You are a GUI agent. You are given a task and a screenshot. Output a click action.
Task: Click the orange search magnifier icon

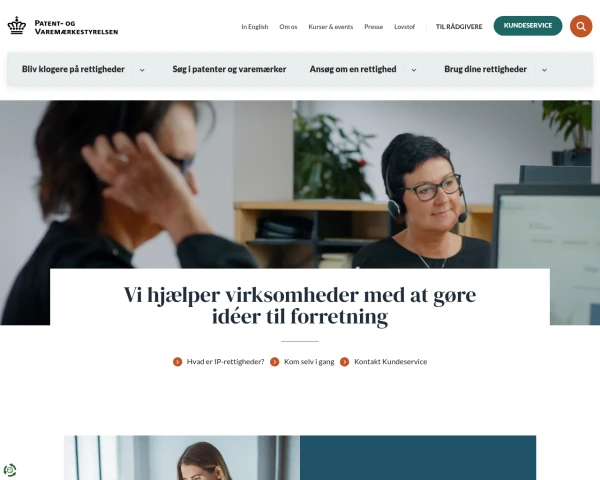coord(581,26)
